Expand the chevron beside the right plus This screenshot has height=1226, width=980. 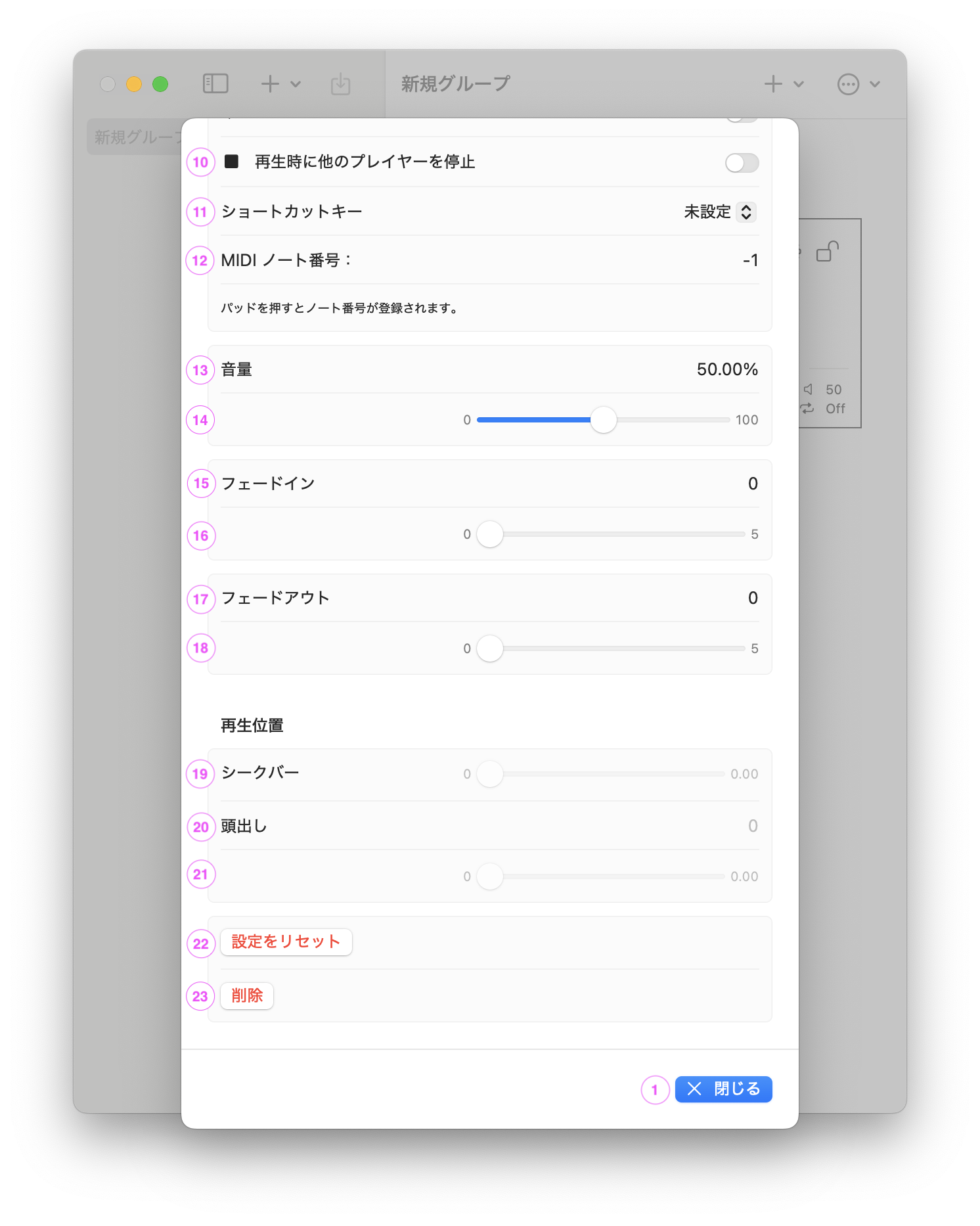pyautogui.click(x=799, y=84)
